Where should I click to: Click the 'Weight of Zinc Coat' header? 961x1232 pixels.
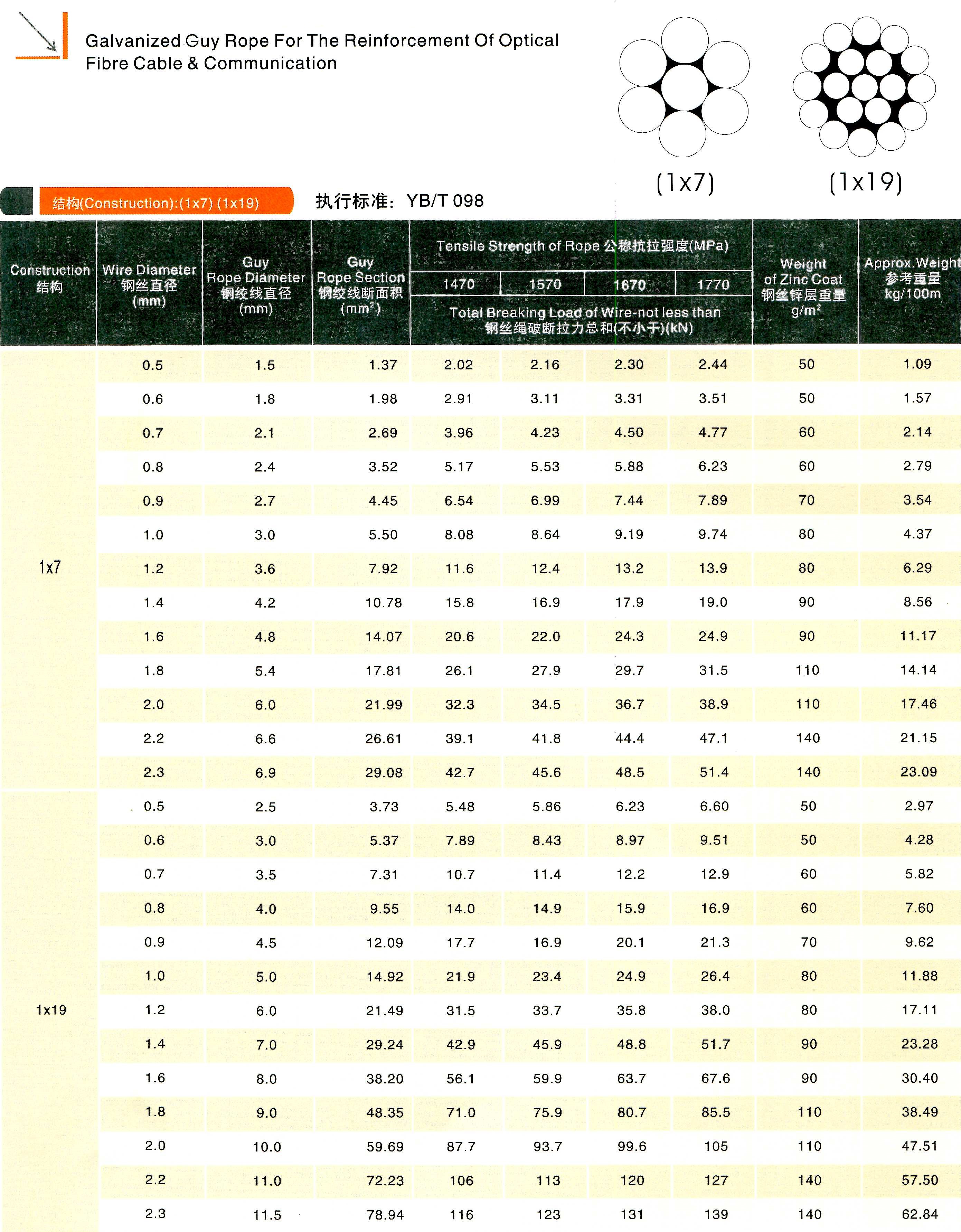(804, 287)
